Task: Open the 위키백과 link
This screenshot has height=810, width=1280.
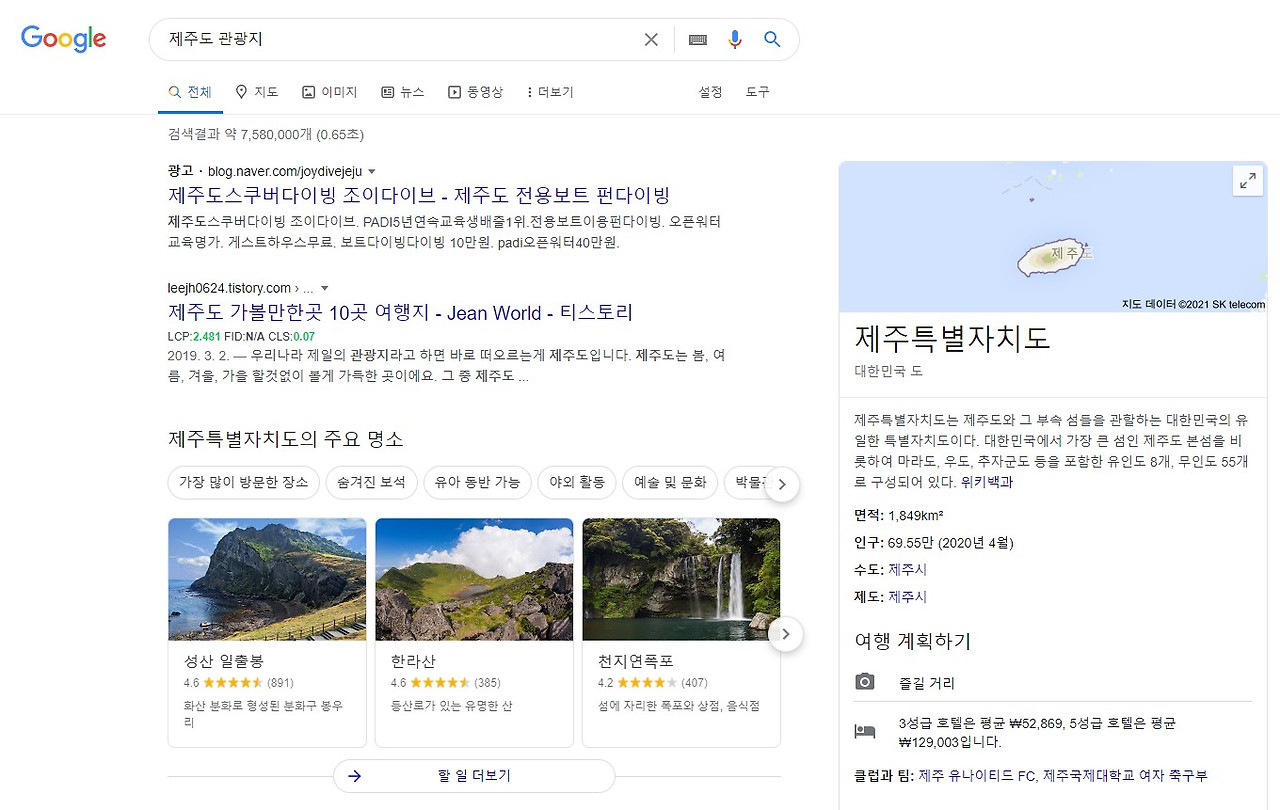Action: point(987,482)
